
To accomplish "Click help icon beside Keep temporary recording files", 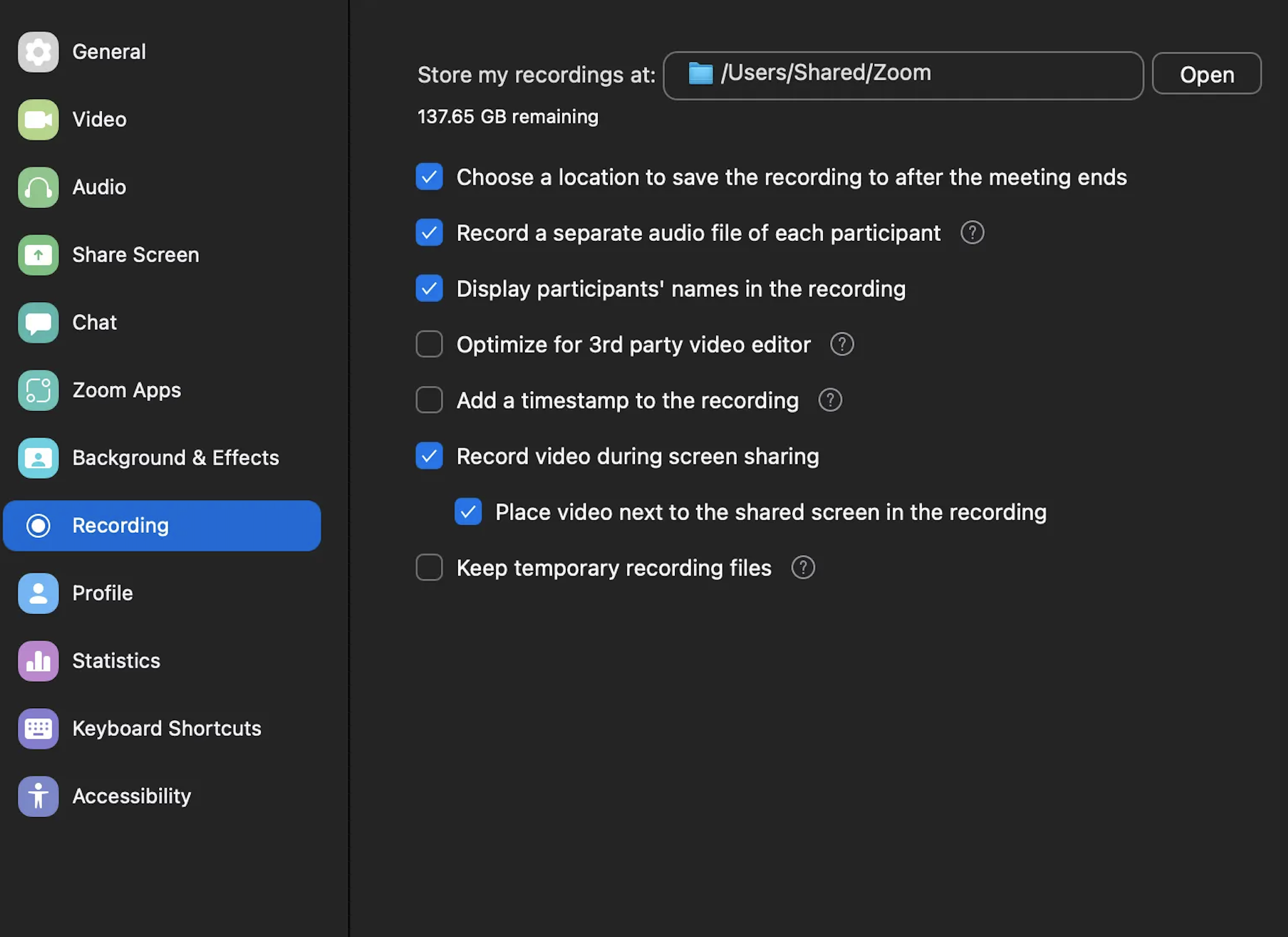I will 803,567.
